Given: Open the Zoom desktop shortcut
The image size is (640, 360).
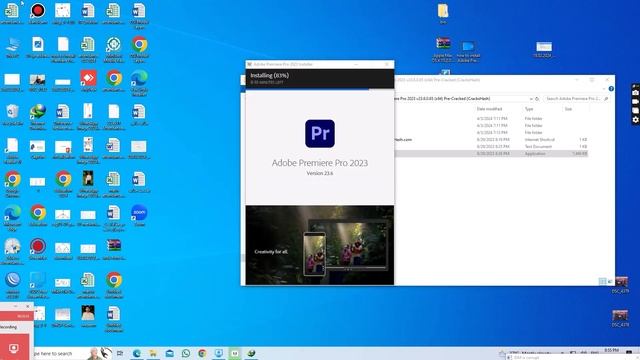Looking at the screenshot, I should click(139, 216).
